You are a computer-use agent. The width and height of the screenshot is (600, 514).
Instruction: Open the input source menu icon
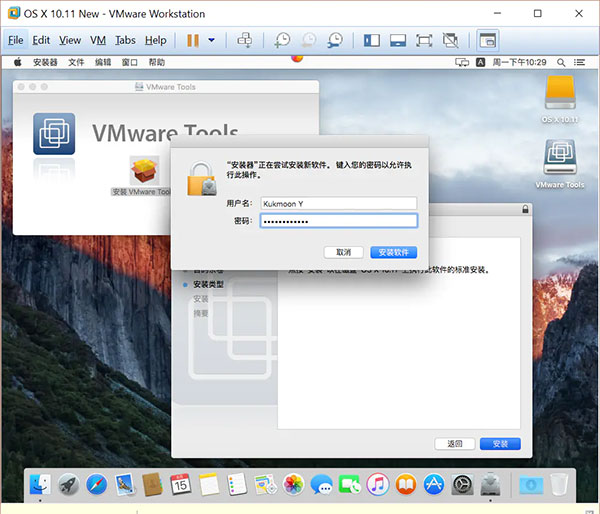pyautogui.click(x=481, y=62)
